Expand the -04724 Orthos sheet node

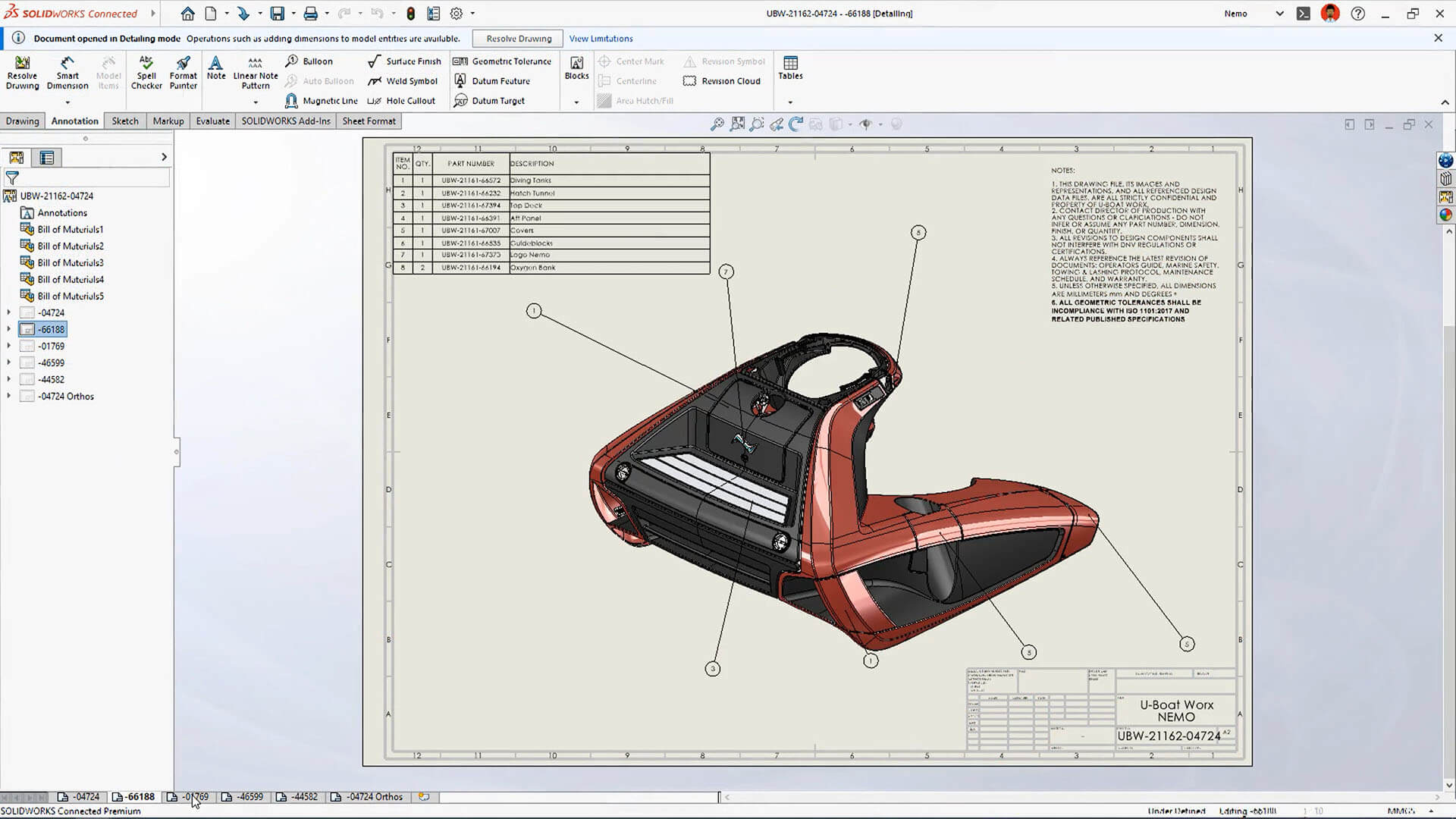click(9, 396)
